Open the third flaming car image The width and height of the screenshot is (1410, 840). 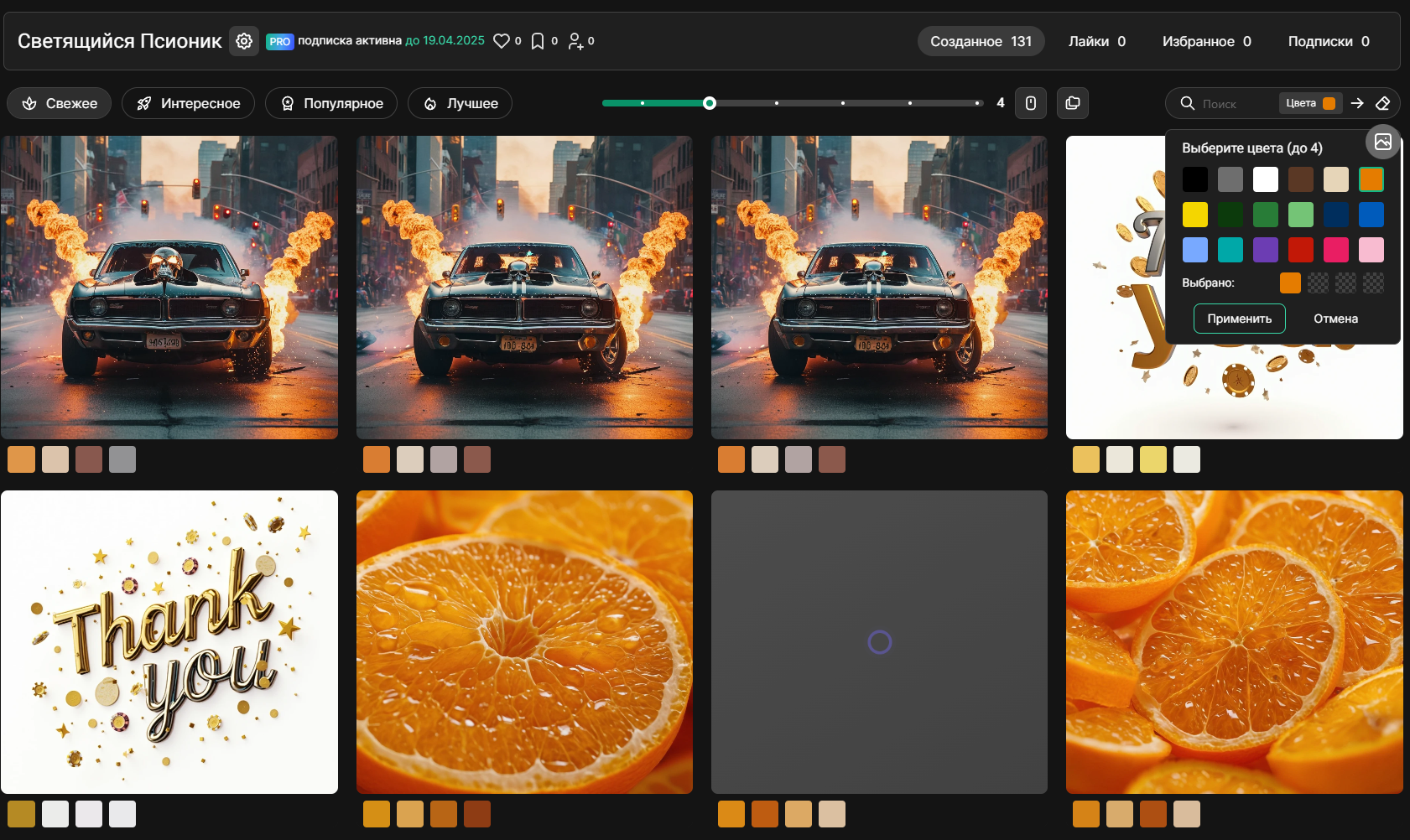(879, 288)
